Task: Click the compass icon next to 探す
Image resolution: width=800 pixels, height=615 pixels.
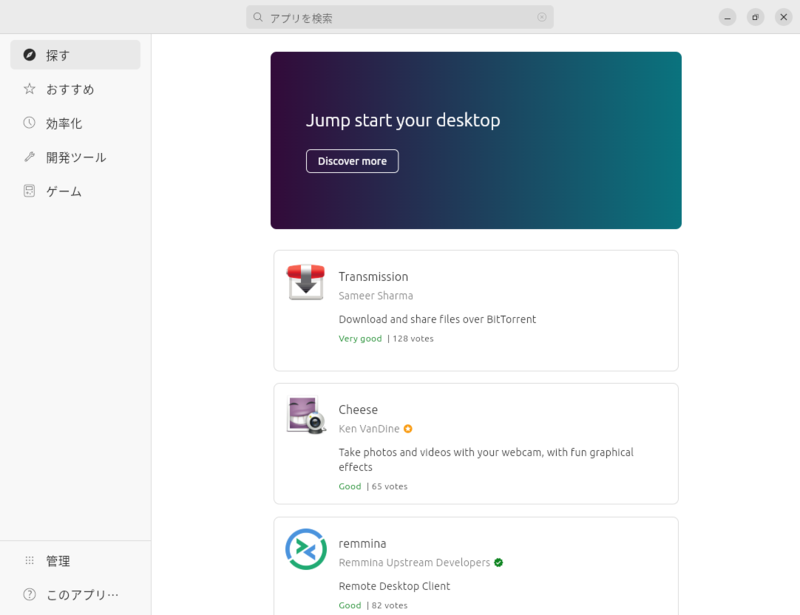Action: pyautogui.click(x=30, y=55)
